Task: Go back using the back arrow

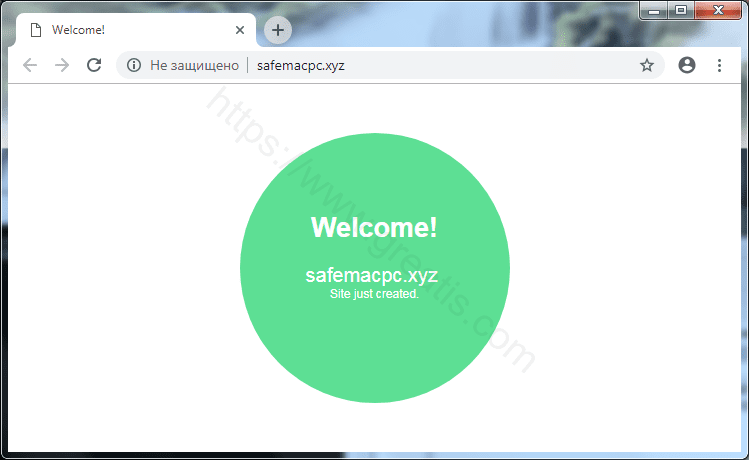Action: (30, 65)
